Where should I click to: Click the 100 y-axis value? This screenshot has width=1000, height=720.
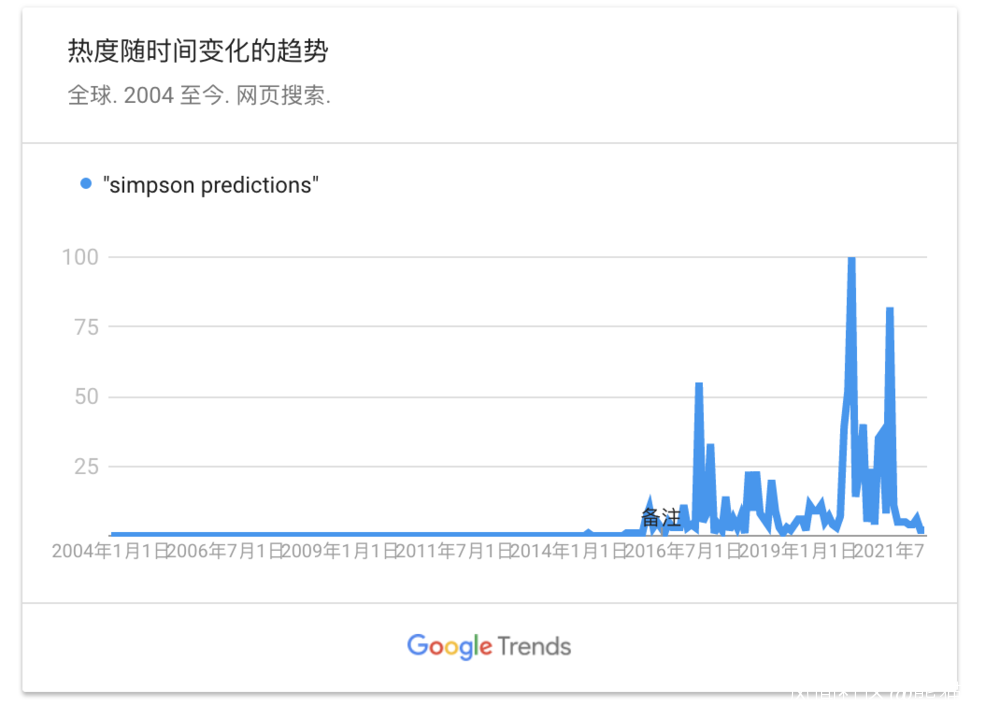coord(80,257)
